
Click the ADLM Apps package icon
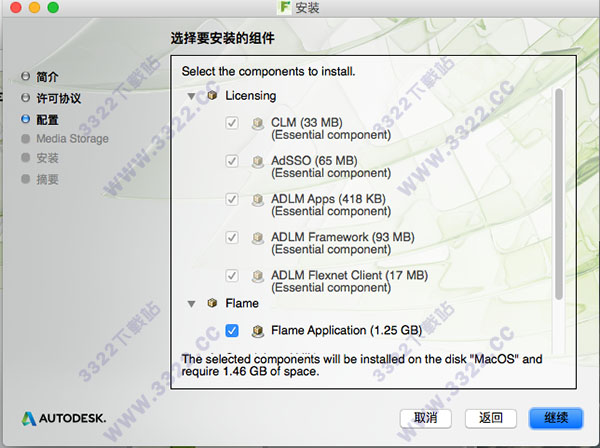coord(258,200)
